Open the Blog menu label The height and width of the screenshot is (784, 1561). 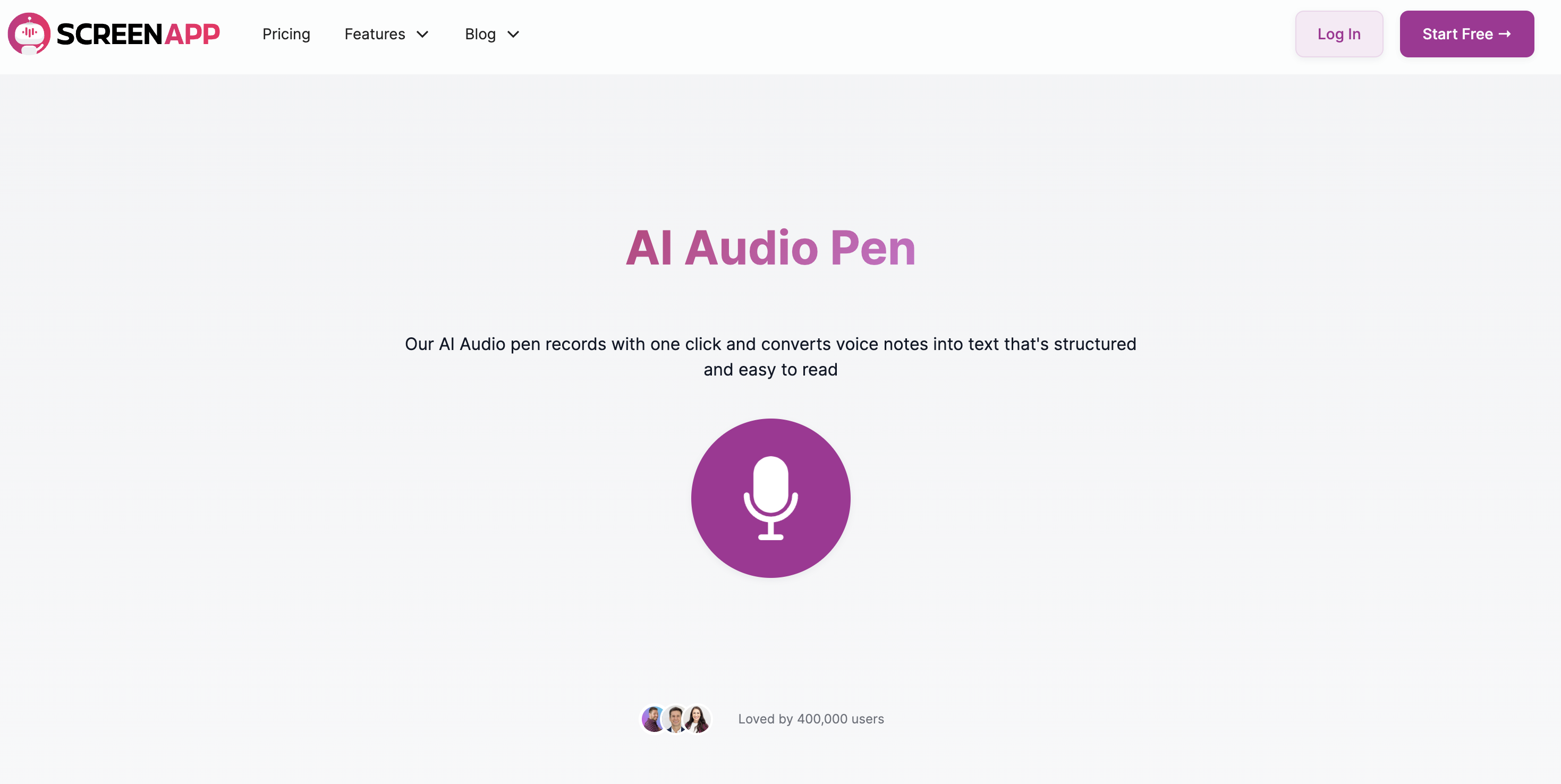tap(480, 34)
